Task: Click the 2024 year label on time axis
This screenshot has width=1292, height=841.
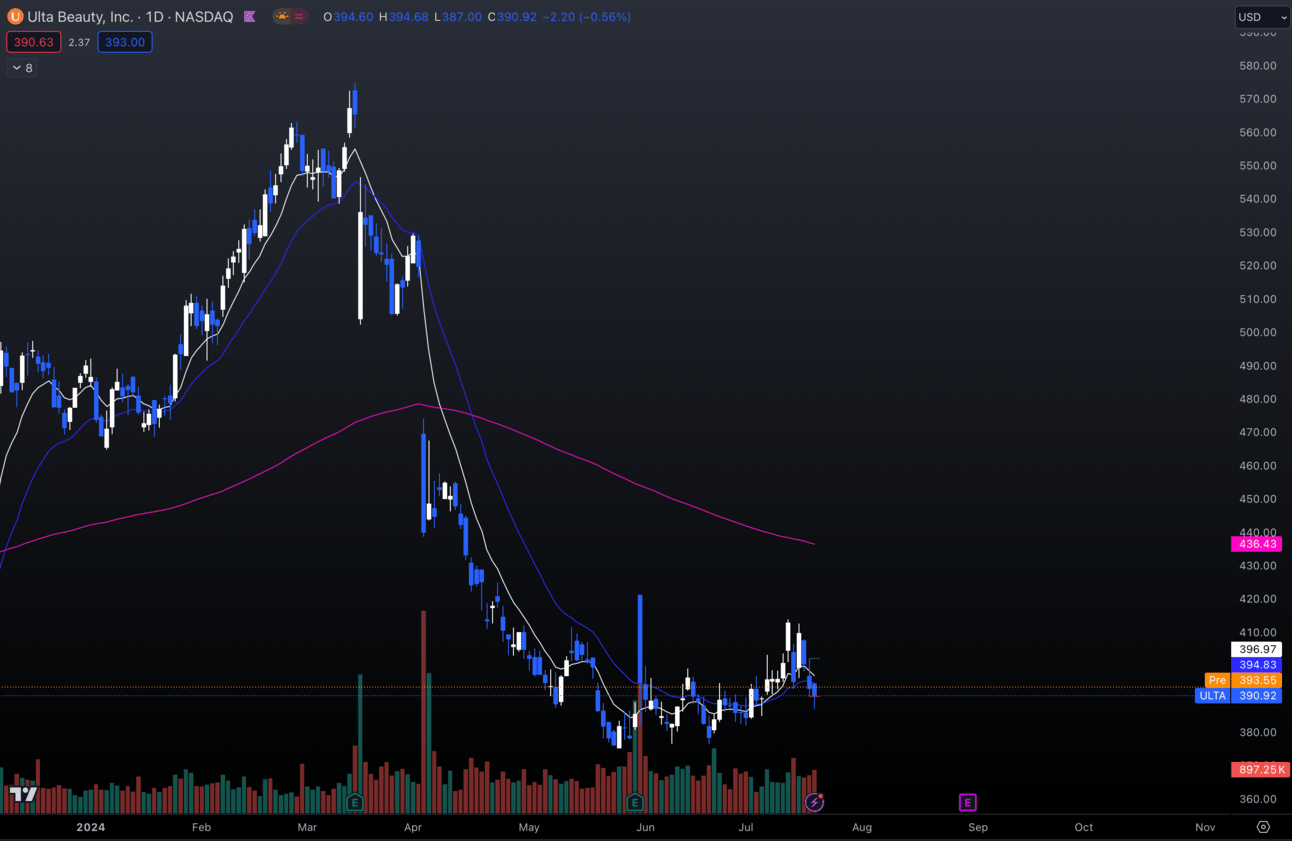Action: [x=91, y=827]
